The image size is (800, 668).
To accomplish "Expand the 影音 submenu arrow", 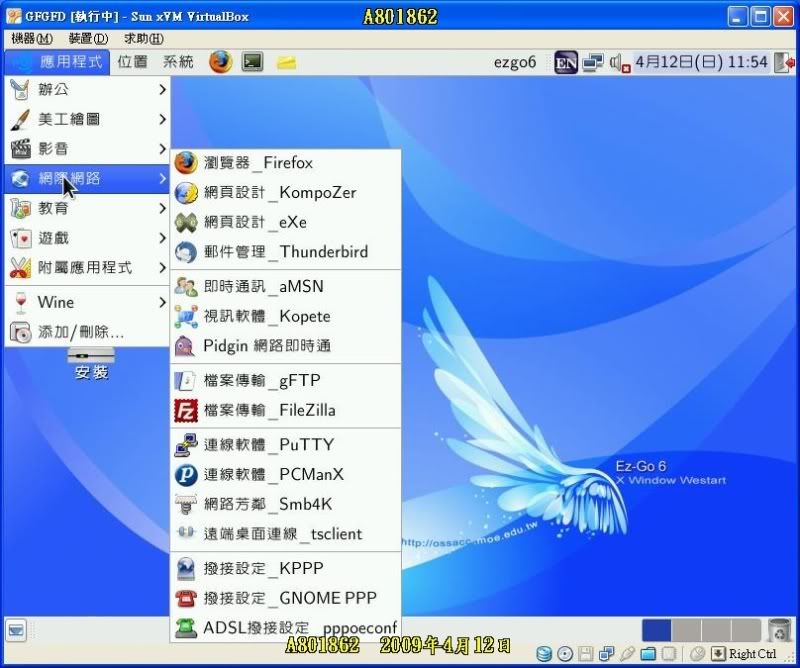I will pyautogui.click(x=162, y=149).
